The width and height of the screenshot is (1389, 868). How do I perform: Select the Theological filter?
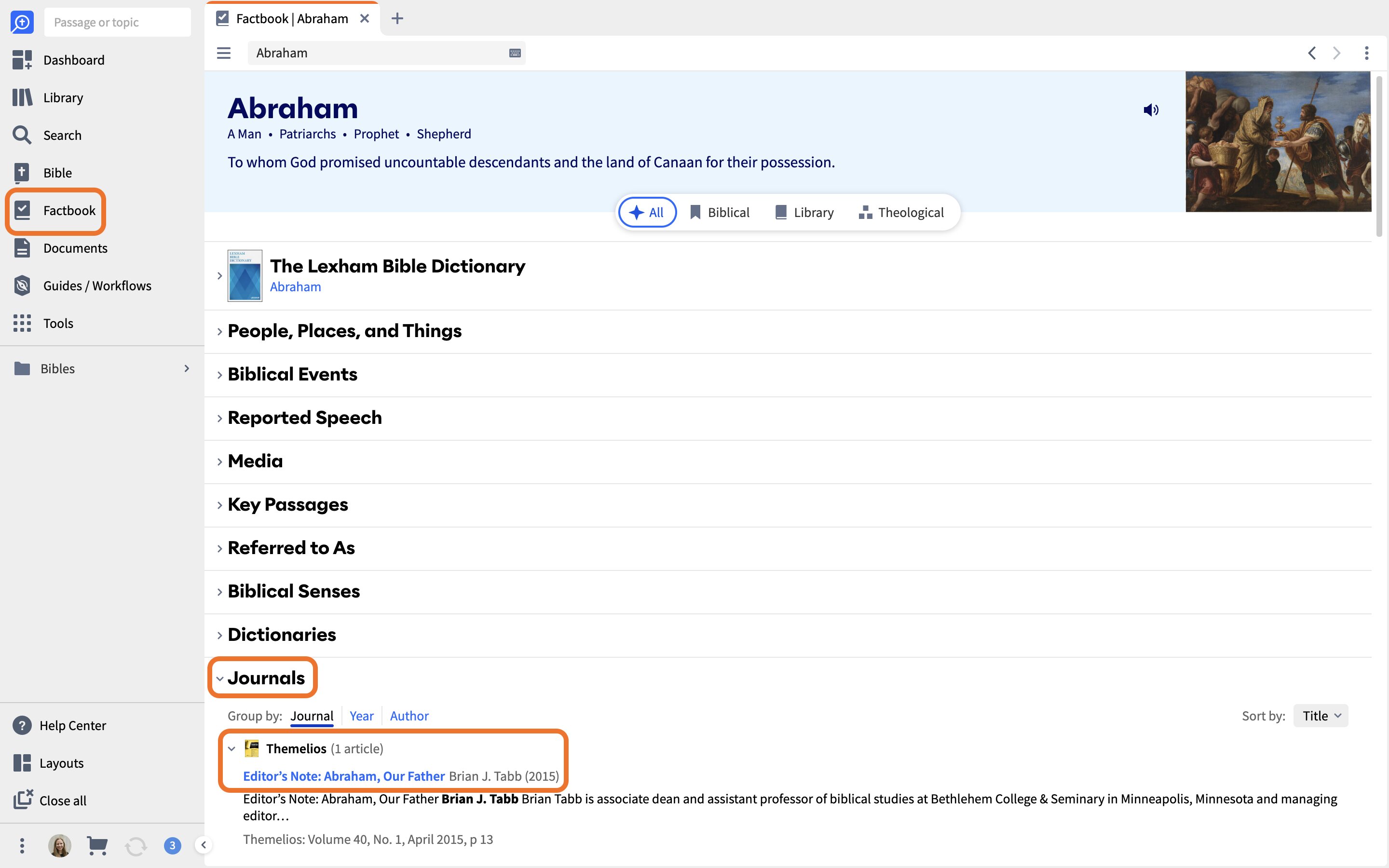point(900,212)
